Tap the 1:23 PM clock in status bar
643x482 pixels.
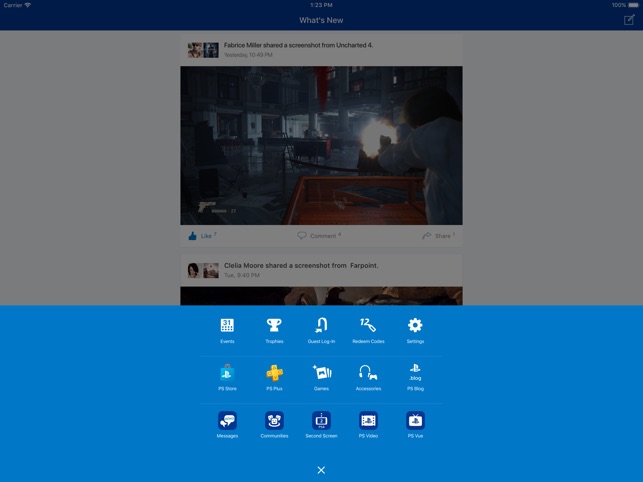point(321,5)
